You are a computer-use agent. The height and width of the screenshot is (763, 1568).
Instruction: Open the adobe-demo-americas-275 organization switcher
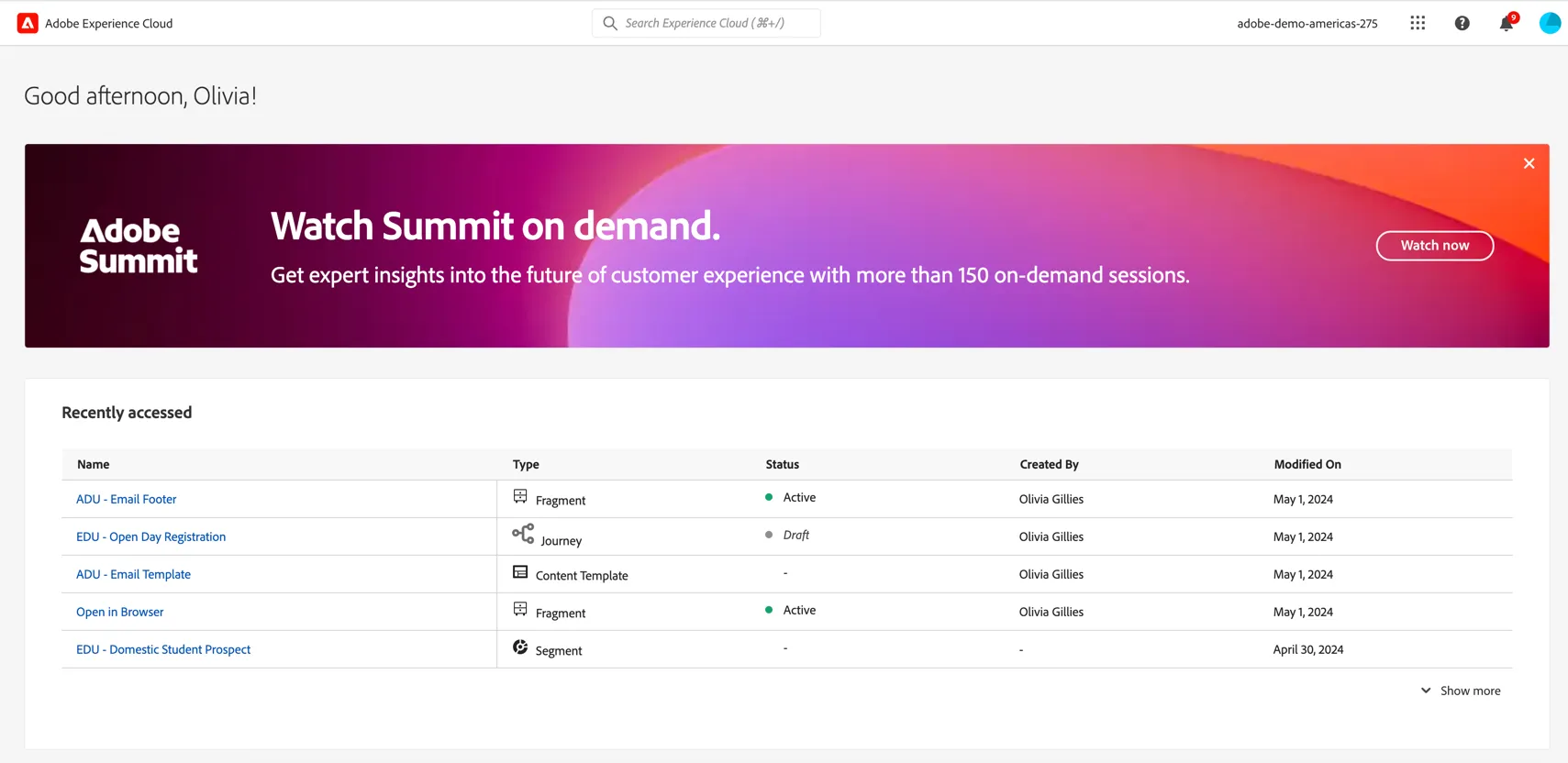coord(1307,24)
